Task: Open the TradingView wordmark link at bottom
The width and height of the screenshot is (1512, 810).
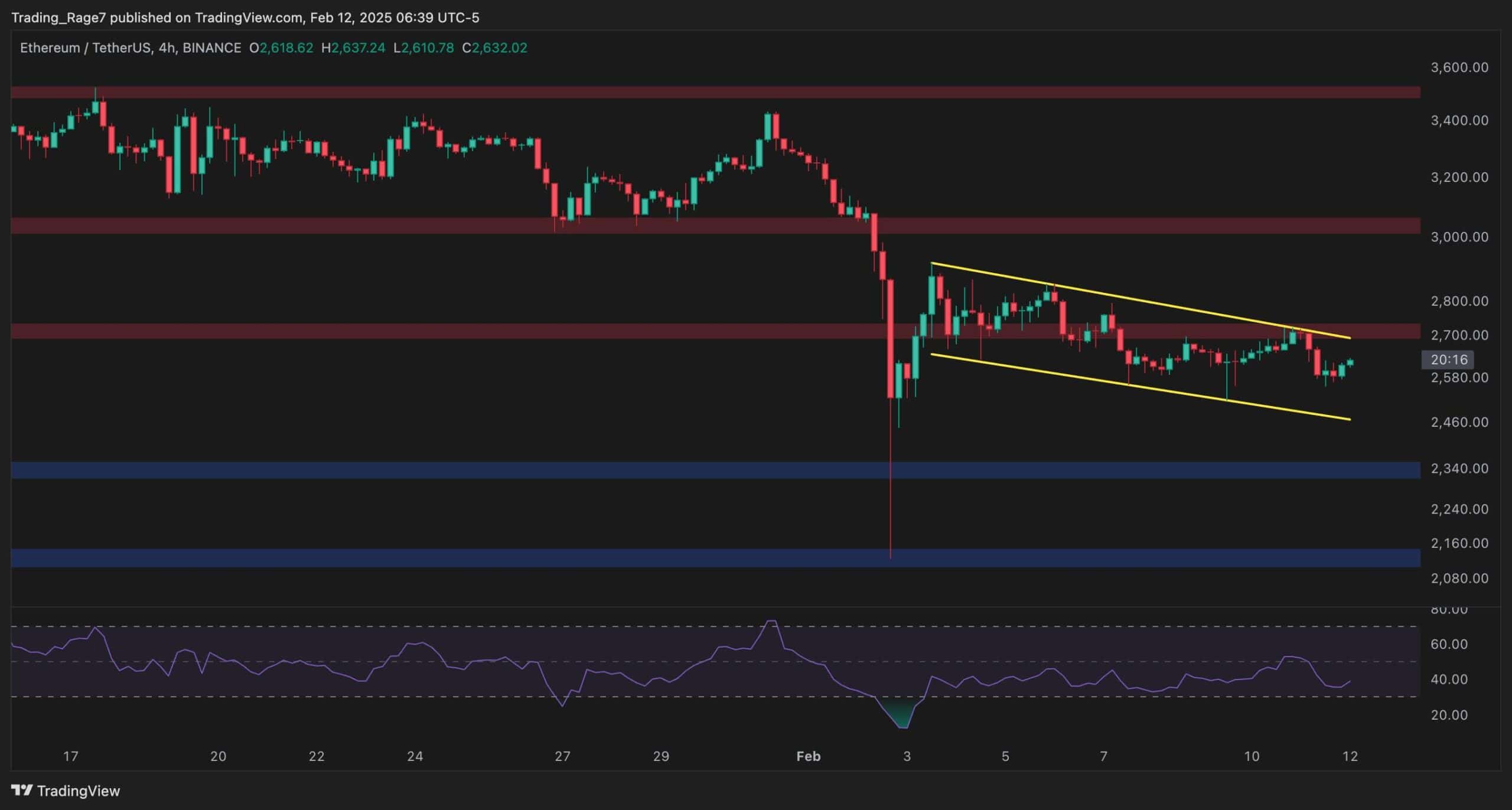Action: [x=78, y=791]
